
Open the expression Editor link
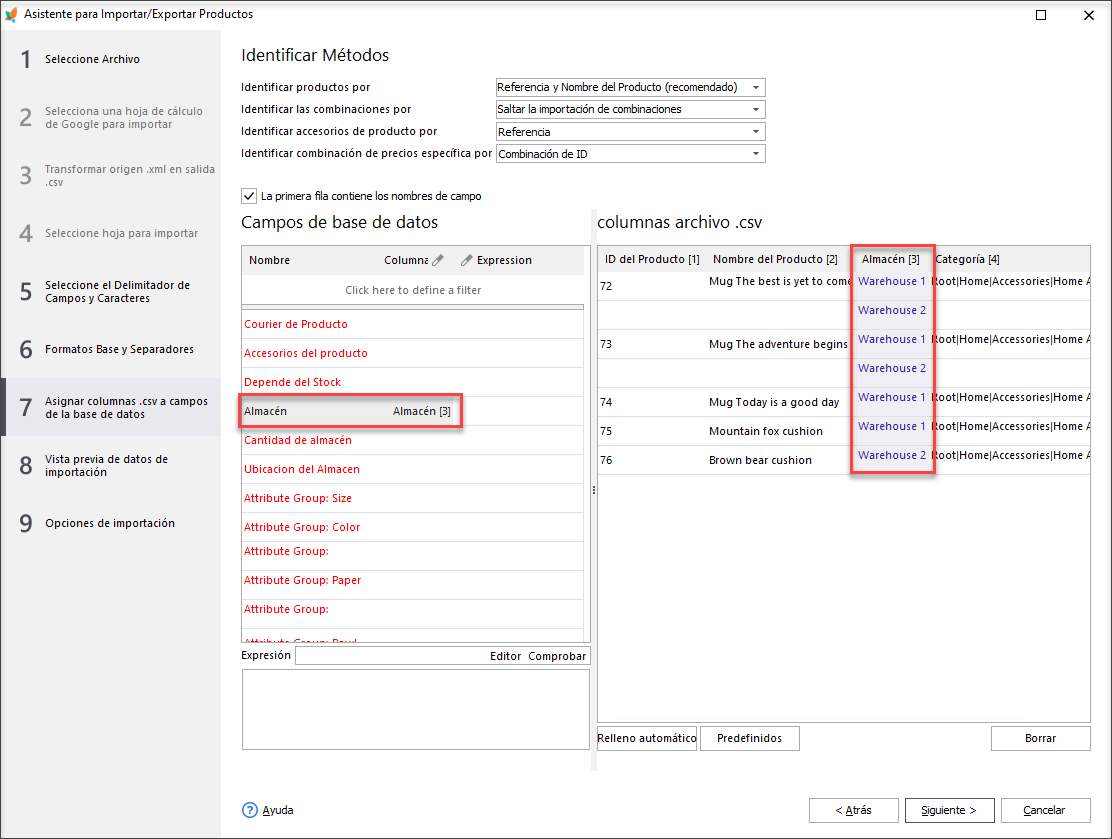(x=505, y=656)
